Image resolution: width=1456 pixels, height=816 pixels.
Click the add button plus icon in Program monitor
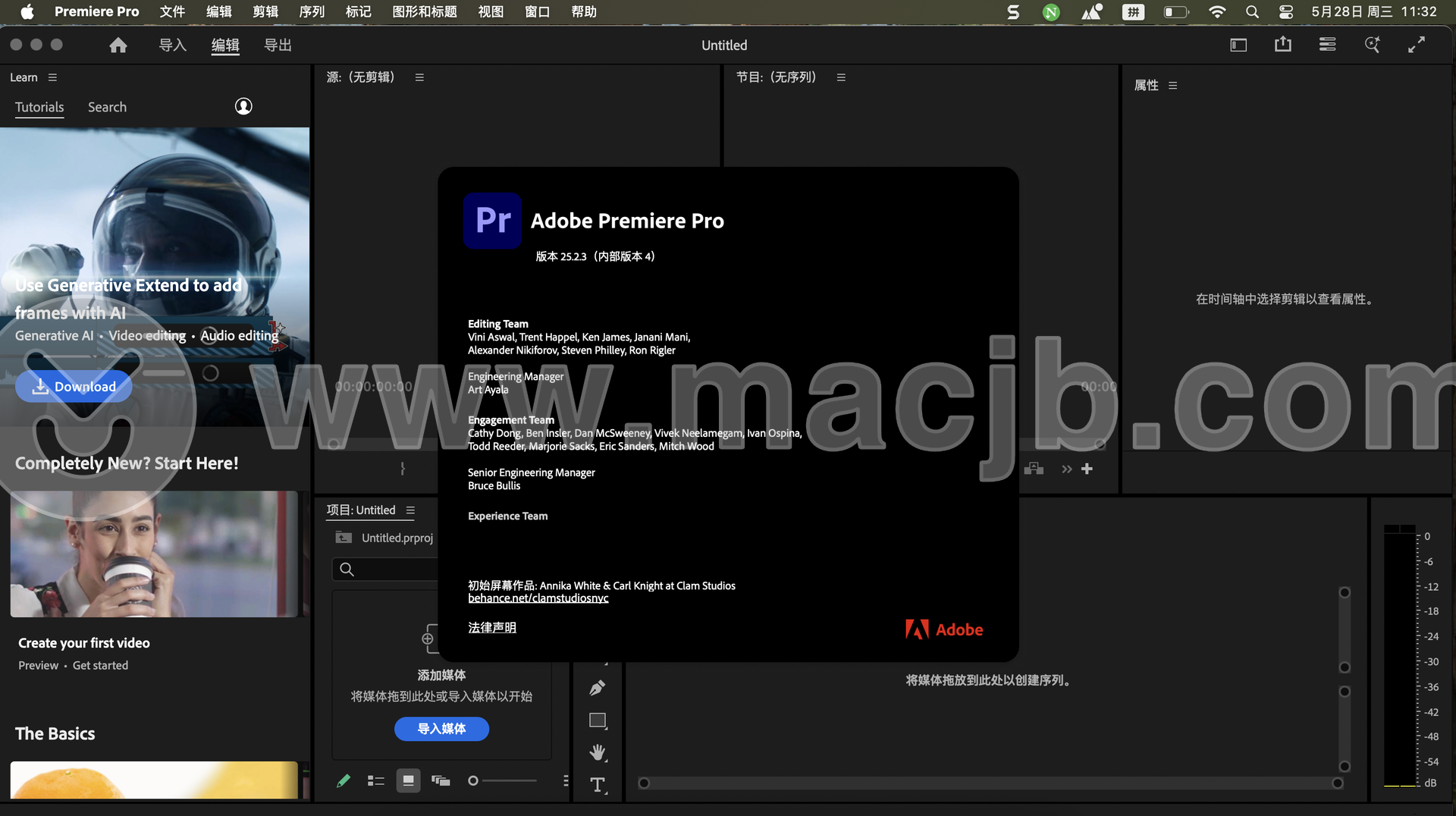coord(1087,469)
